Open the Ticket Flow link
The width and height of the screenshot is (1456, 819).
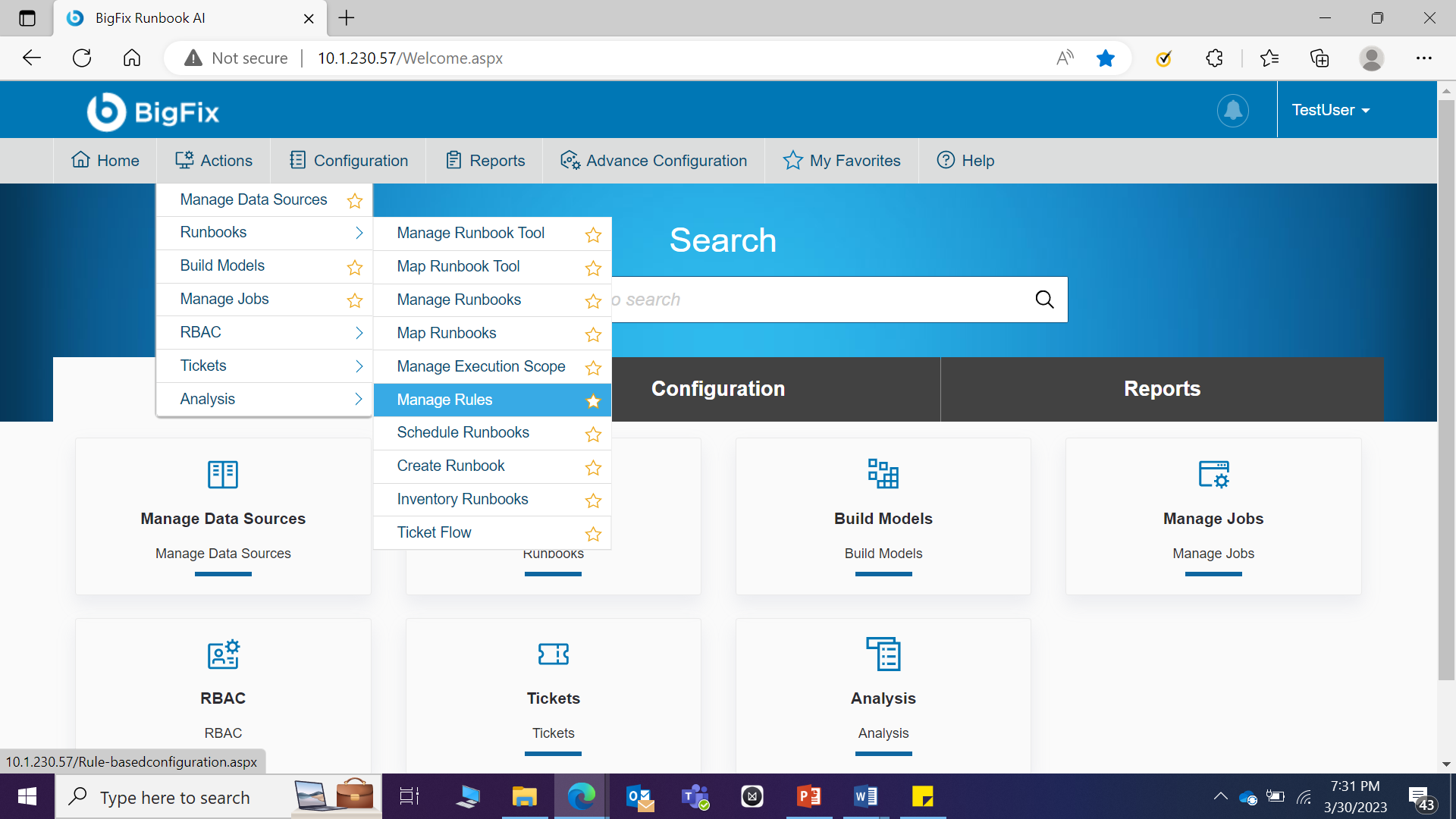434,532
